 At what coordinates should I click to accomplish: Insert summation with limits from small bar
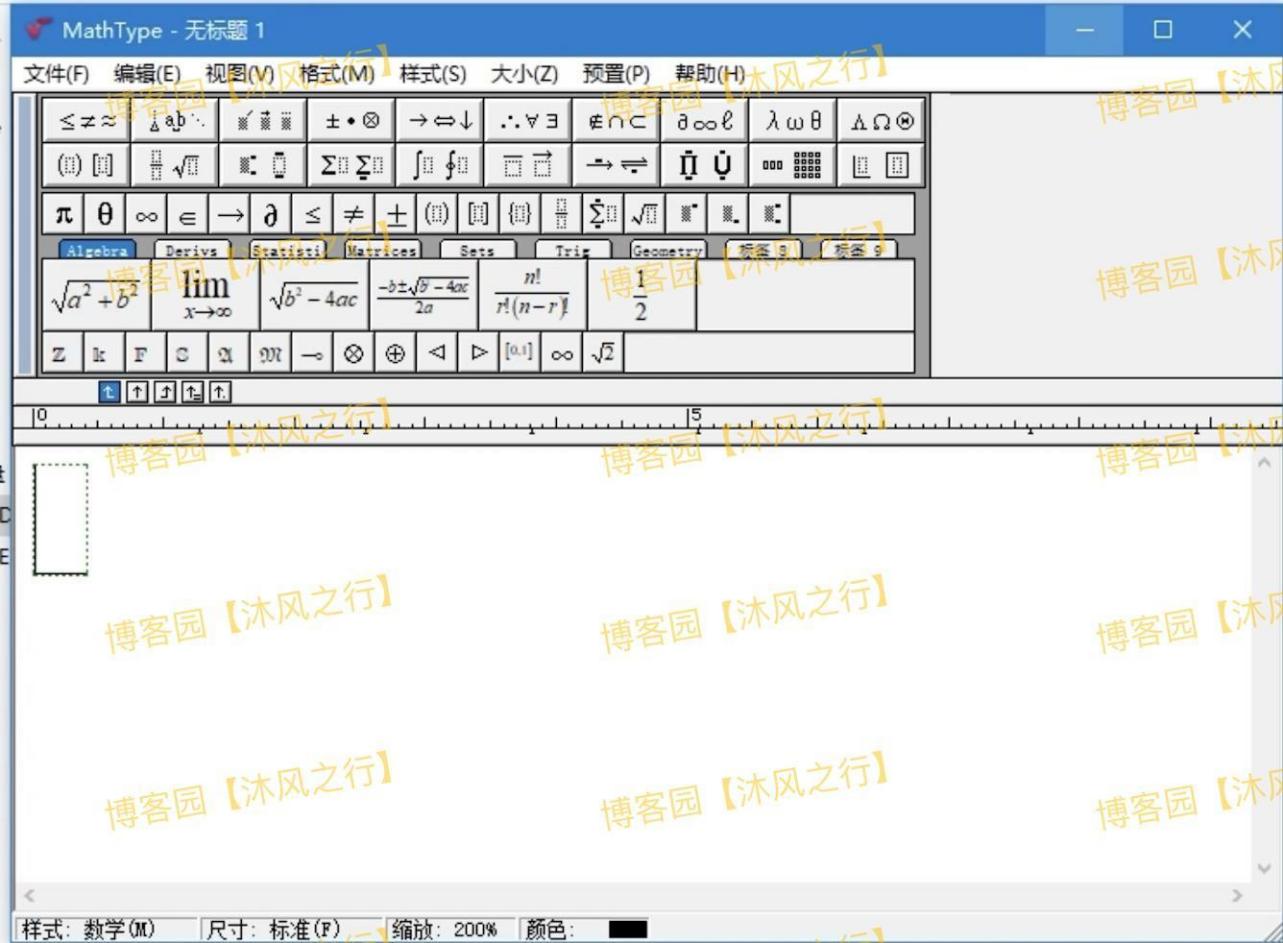[602, 214]
